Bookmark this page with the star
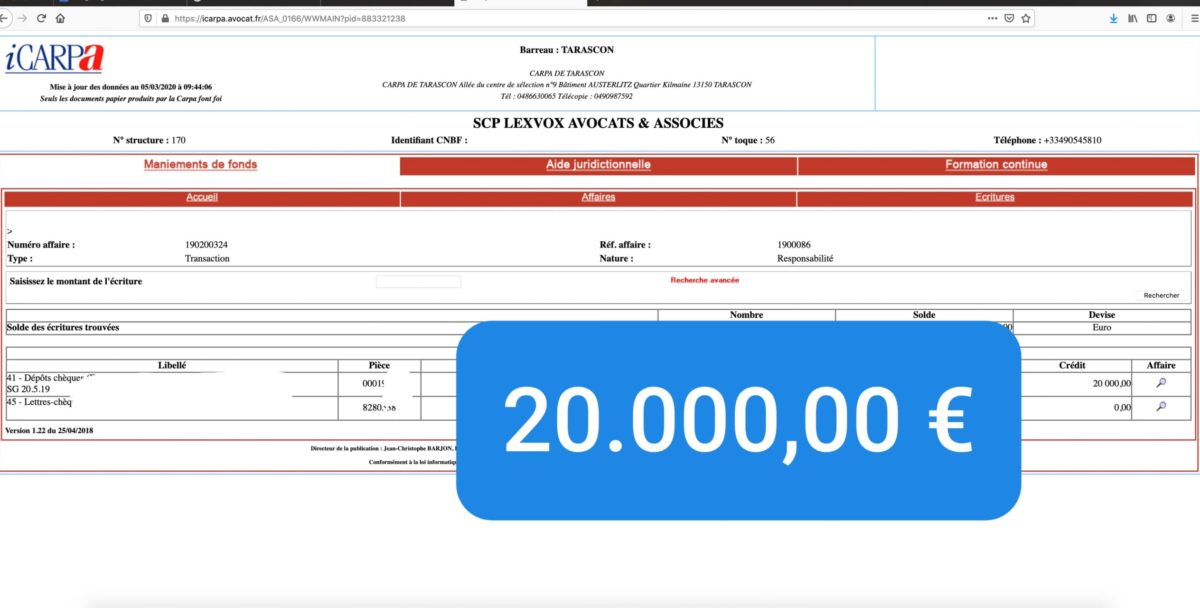 [1026, 18]
